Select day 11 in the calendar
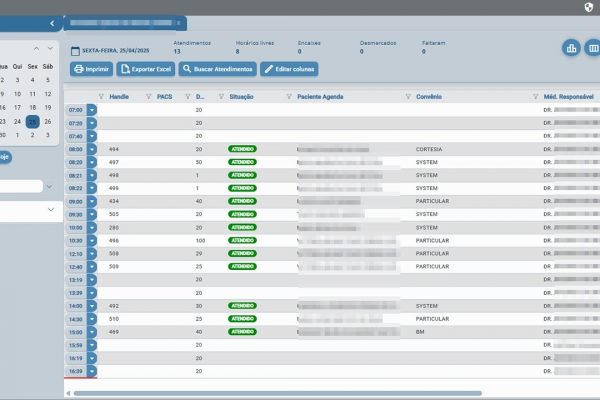The width and height of the screenshot is (600, 400). coord(33,94)
